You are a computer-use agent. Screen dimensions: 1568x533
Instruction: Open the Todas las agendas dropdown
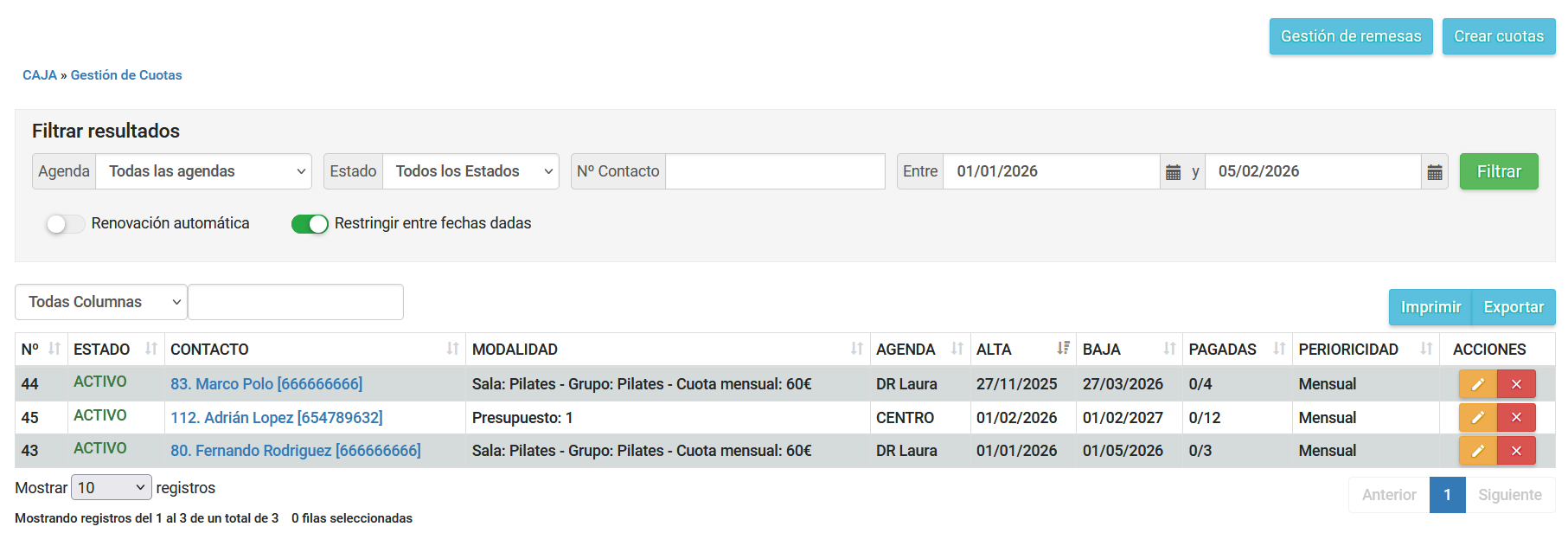point(203,172)
